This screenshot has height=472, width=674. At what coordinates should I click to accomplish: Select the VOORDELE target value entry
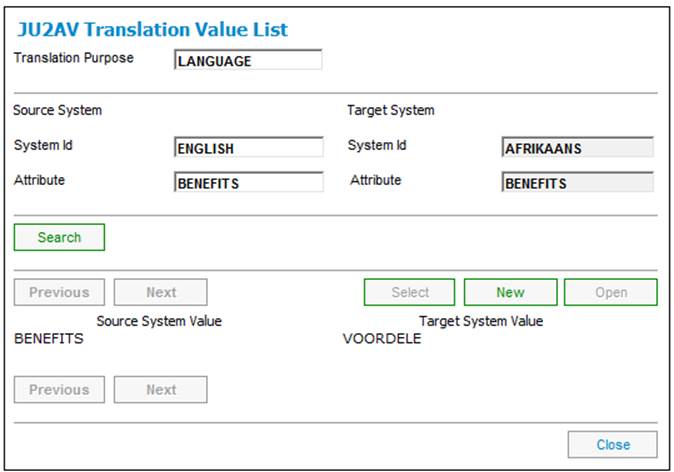pos(382,339)
